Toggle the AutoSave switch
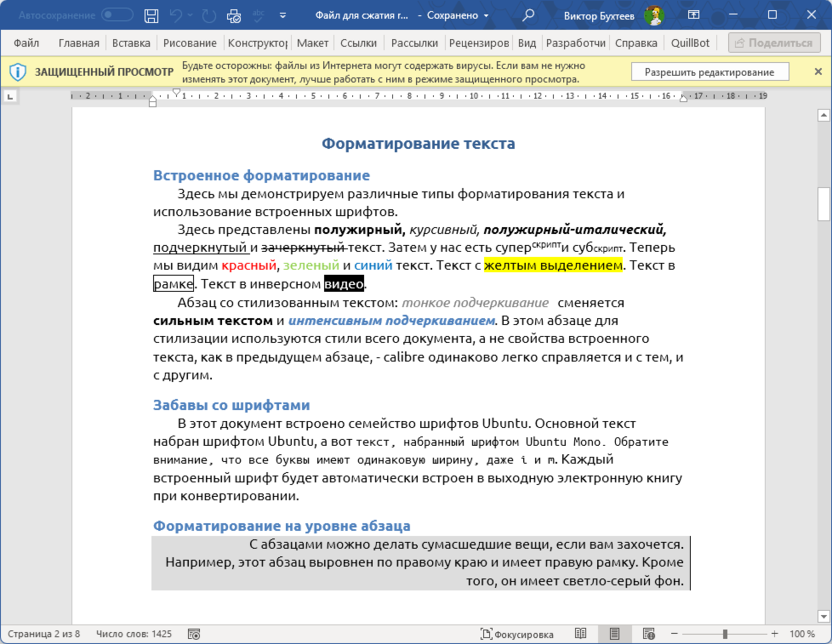This screenshot has height=644, width=832. click(x=117, y=16)
